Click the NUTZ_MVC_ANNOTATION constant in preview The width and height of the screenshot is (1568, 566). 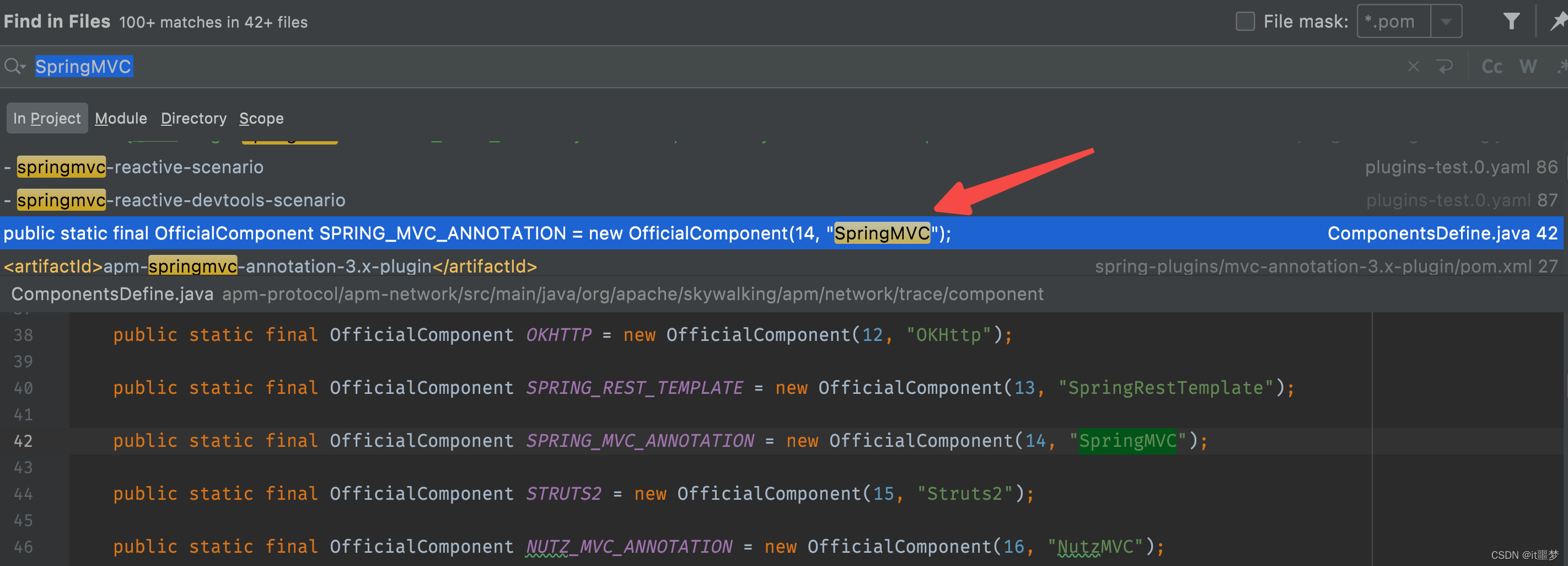[x=629, y=547]
